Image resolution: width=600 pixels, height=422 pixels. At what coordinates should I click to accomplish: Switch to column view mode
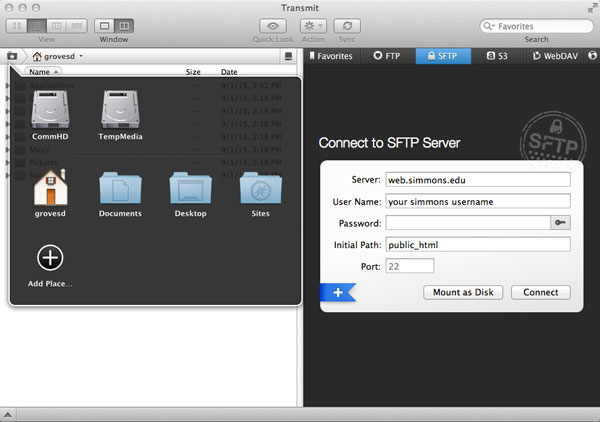coord(57,26)
